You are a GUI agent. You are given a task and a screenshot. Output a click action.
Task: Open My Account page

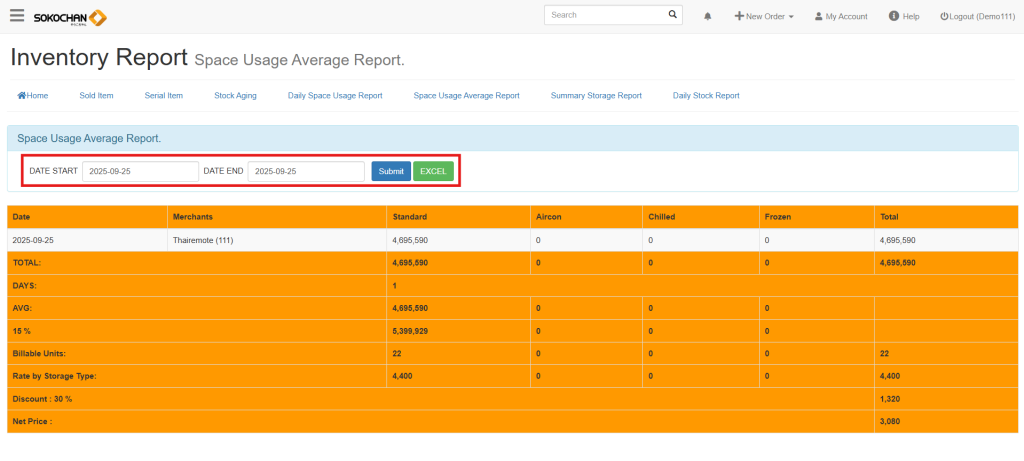(x=841, y=17)
